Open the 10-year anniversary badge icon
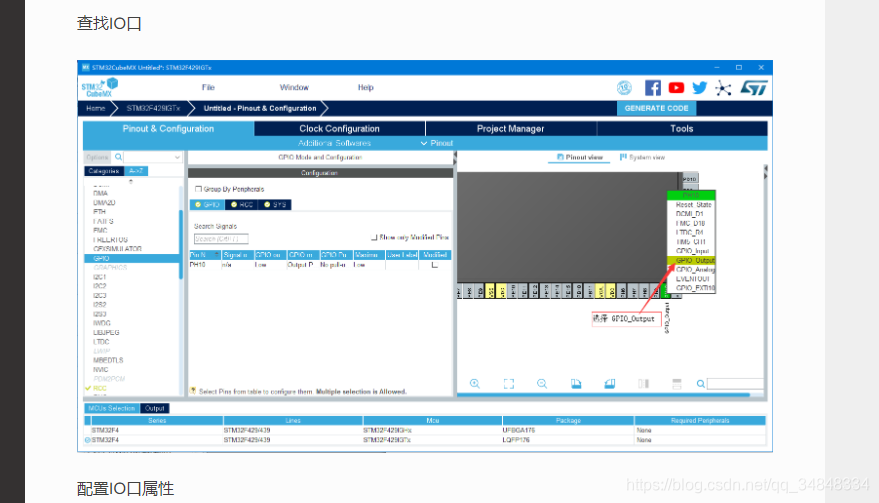 [624, 88]
